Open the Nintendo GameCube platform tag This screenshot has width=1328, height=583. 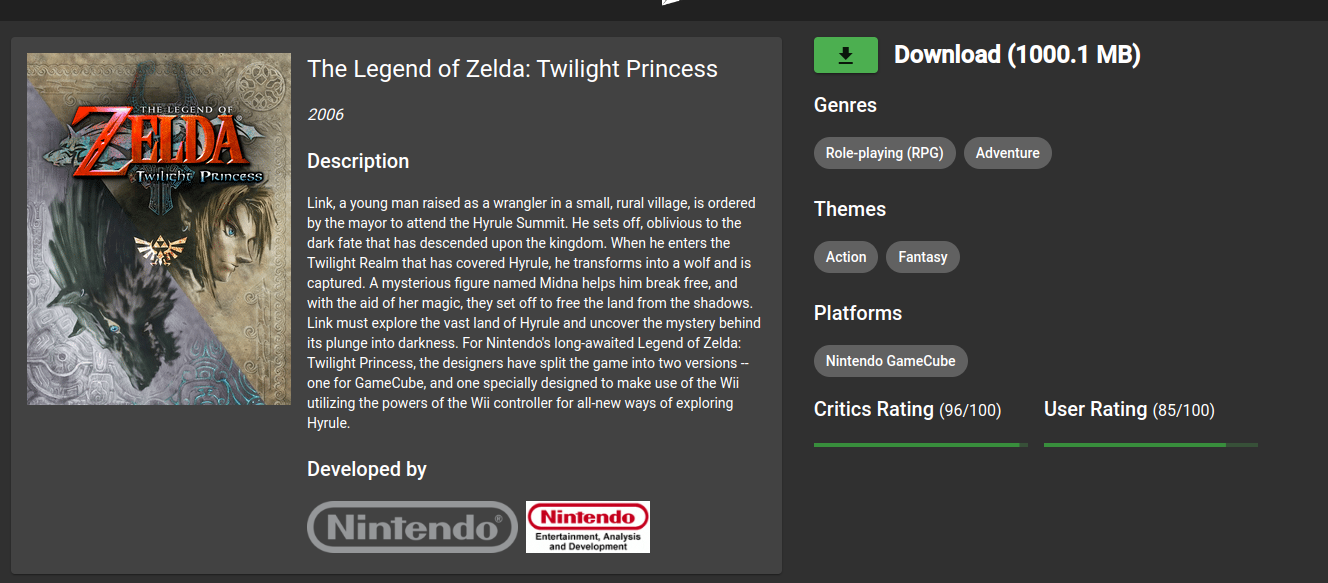coord(890,361)
